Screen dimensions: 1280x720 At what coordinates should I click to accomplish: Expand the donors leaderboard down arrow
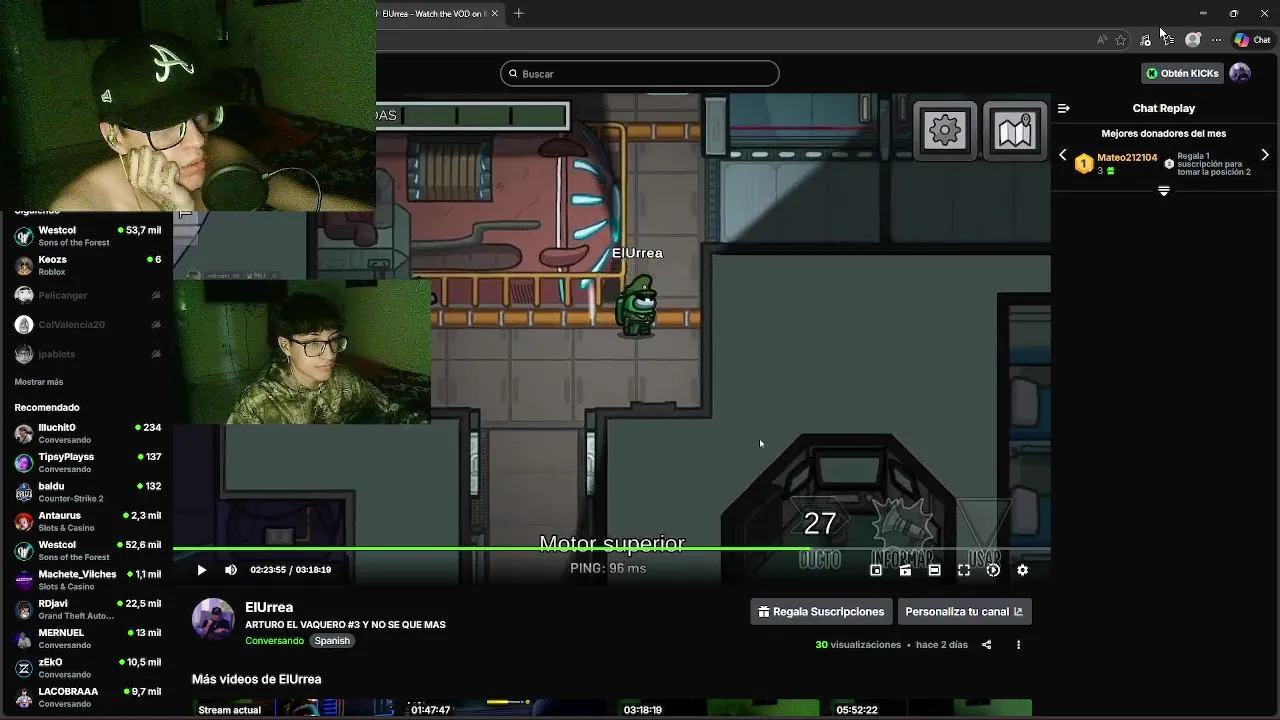(1164, 191)
